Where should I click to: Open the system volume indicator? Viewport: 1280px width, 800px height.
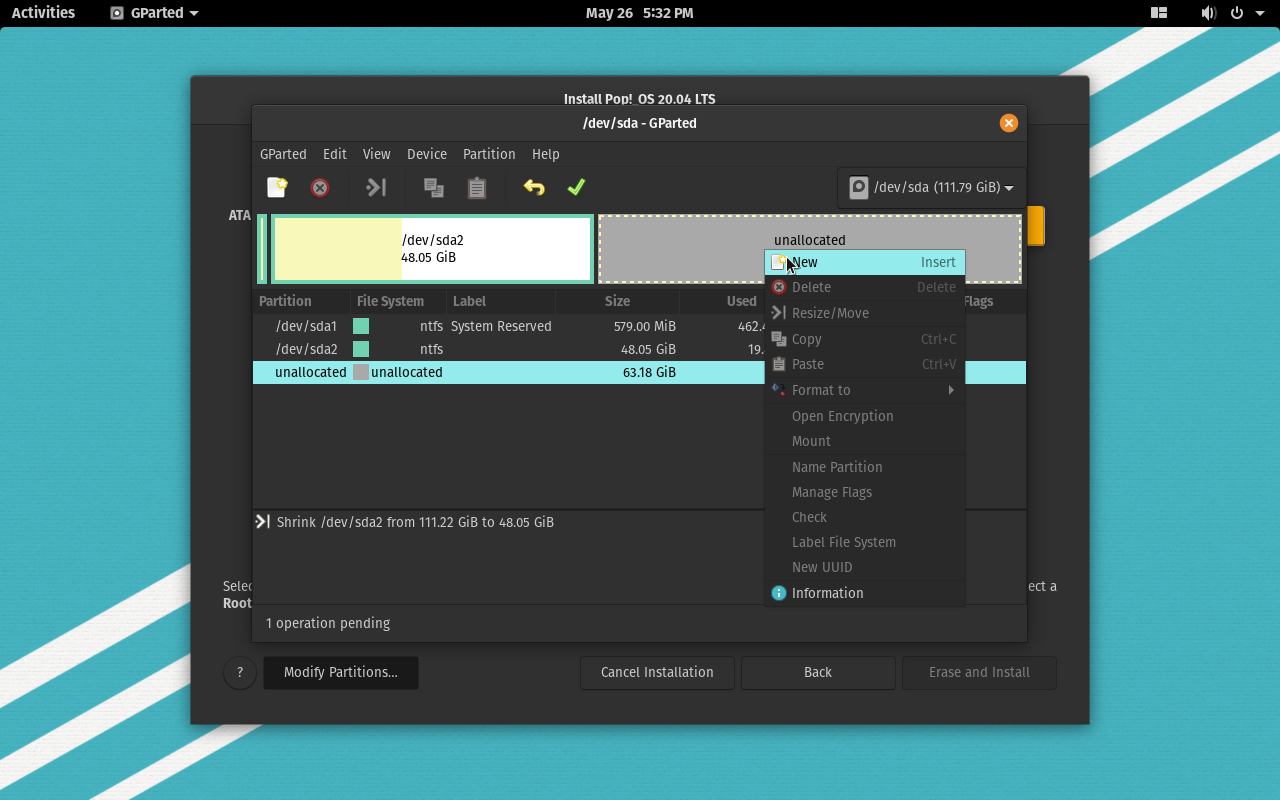(1208, 13)
